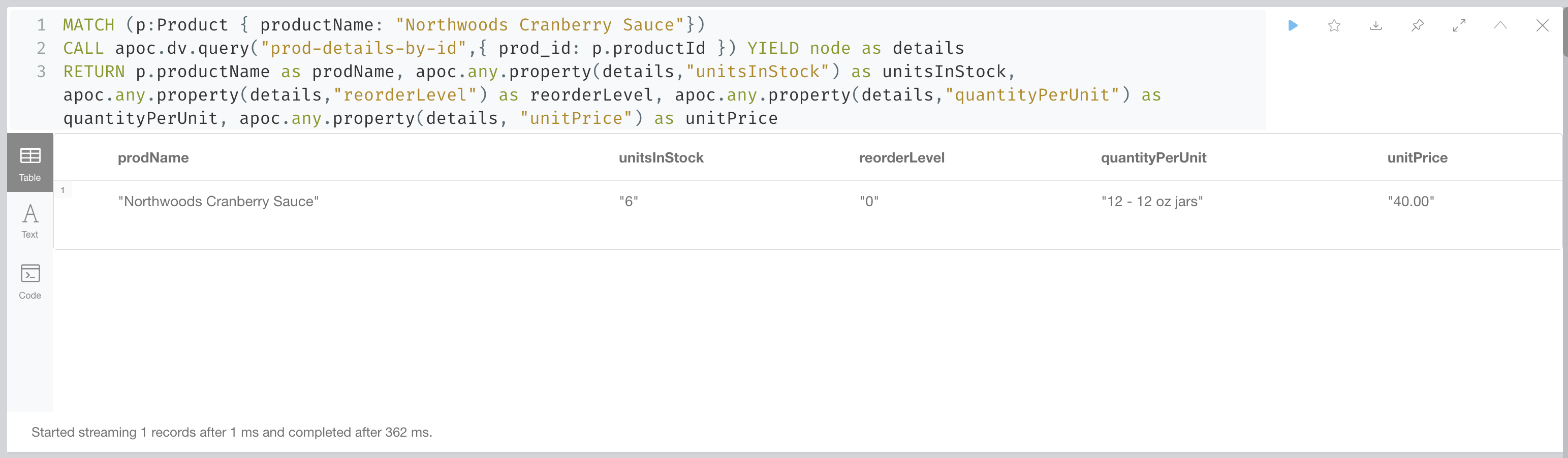This screenshot has width=1568, height=458.
Task: Star this query as a favorite
Action: 1334,25
